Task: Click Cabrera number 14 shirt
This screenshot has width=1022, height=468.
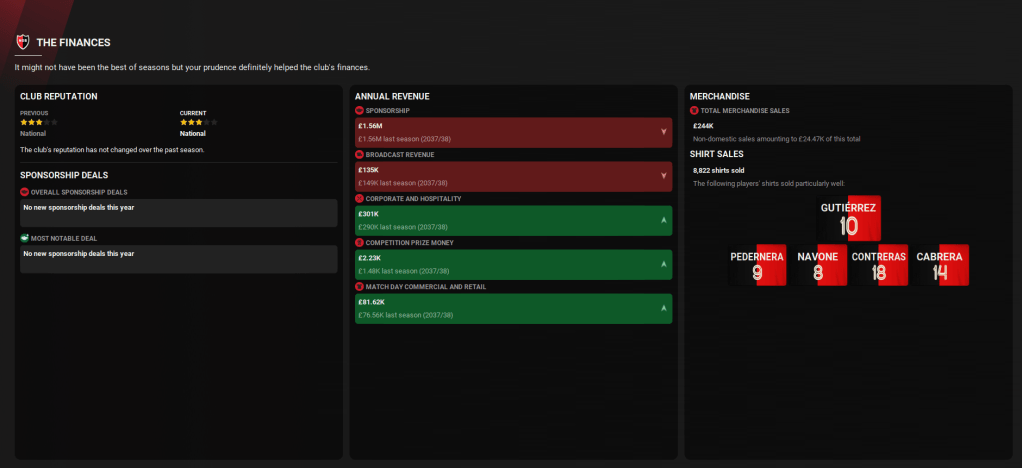Action: (x=939, y=265)
